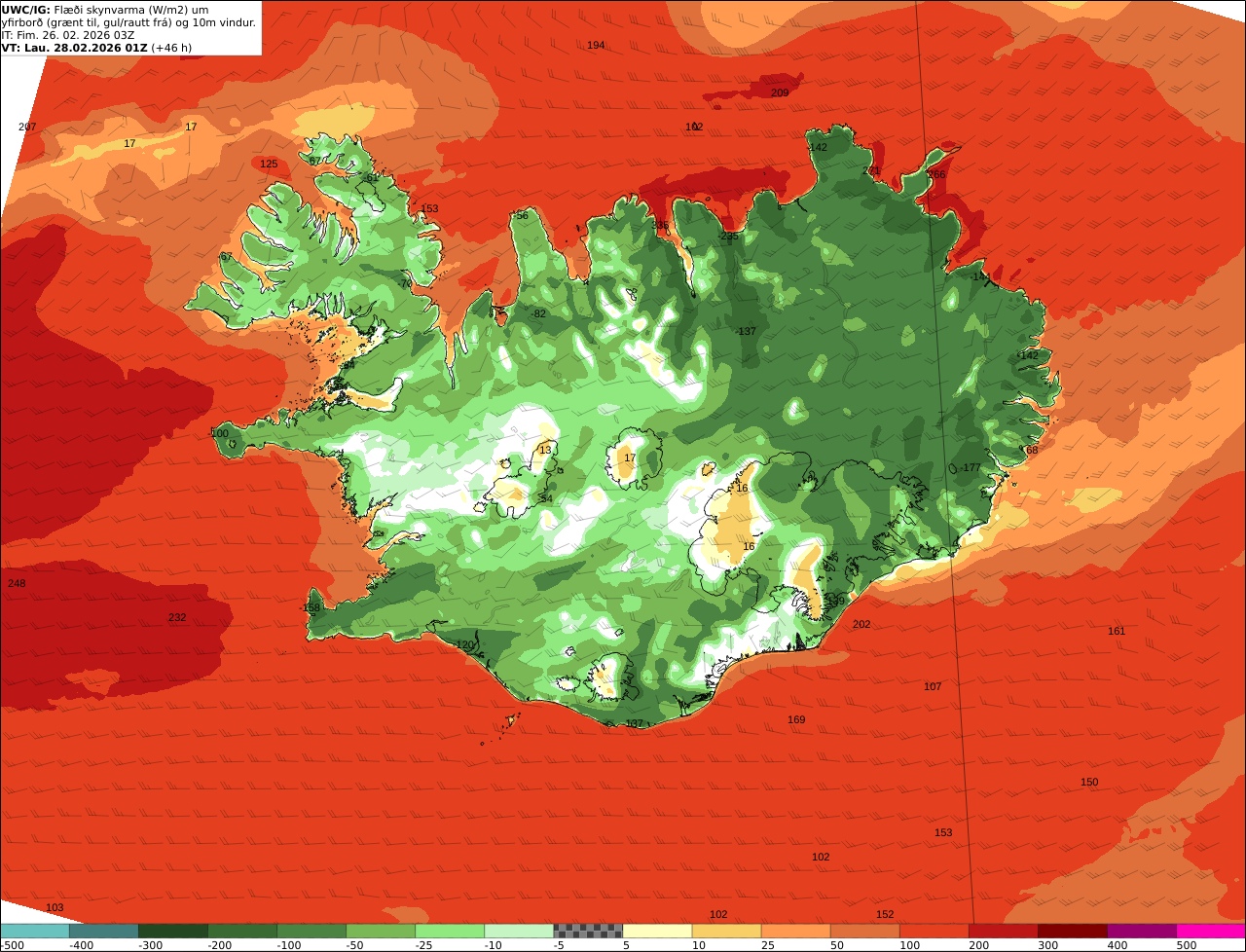Viewport: 1246px width, 952px height.
Task: Click the map value '161' southeast of Iceland
Action: [x=1117, y=631]
